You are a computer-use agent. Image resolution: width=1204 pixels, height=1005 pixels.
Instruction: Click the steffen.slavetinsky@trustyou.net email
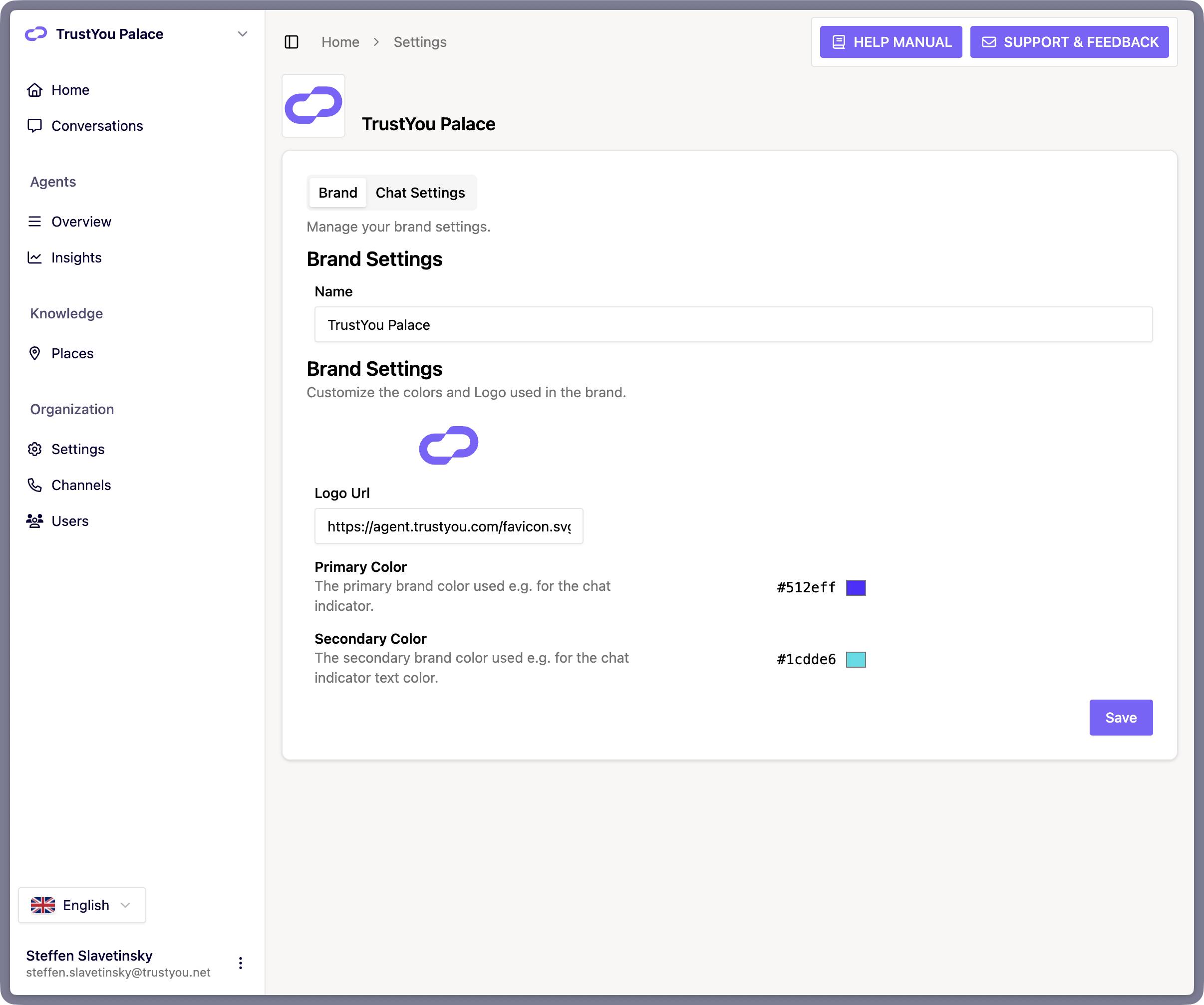(x=118, y=973)
